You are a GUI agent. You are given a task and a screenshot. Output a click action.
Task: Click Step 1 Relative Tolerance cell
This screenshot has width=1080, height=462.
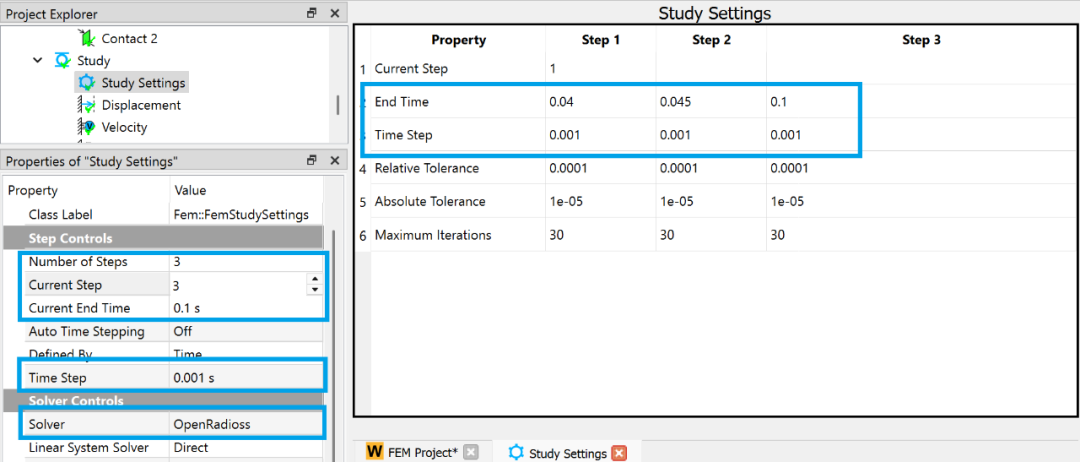(x=601, y=168)
